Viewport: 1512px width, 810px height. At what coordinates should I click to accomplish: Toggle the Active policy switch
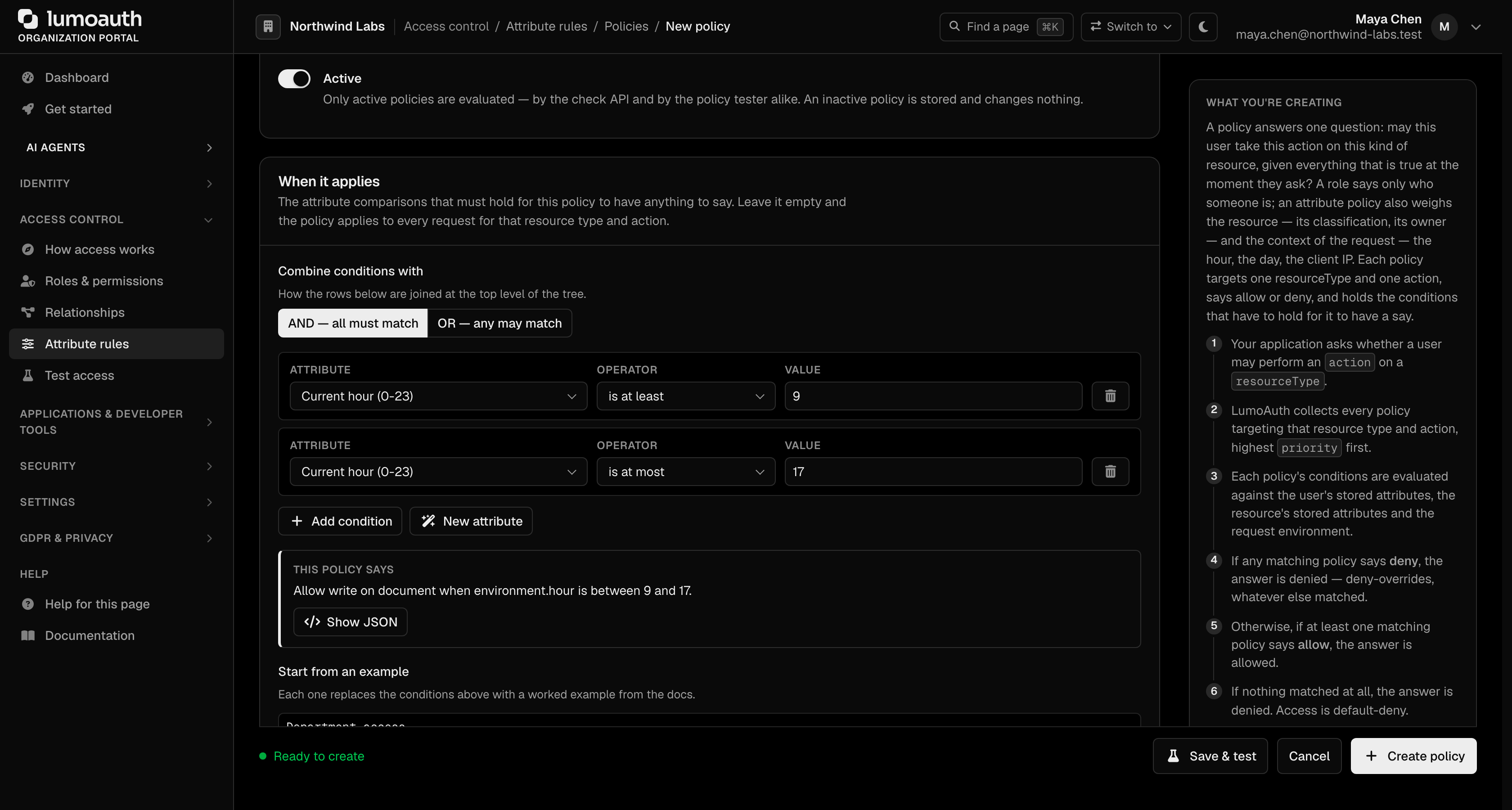click(x=294, y=79)
